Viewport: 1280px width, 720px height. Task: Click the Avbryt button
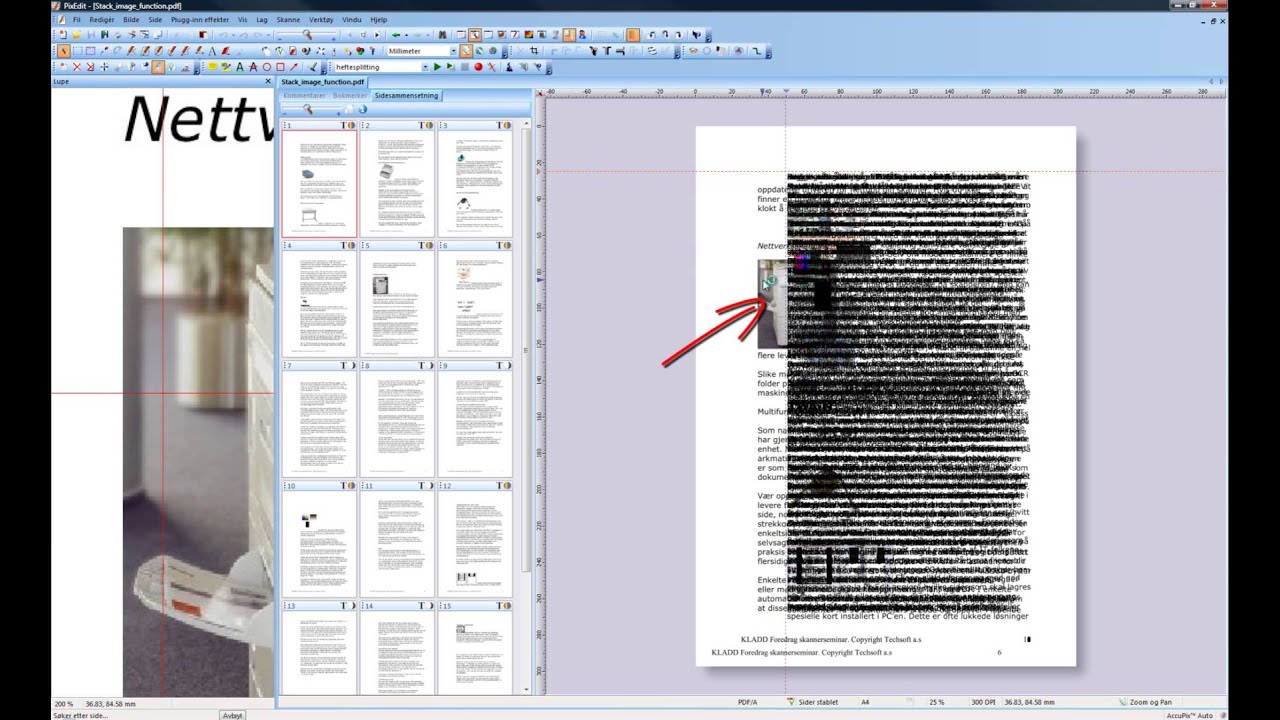(232, 715)
